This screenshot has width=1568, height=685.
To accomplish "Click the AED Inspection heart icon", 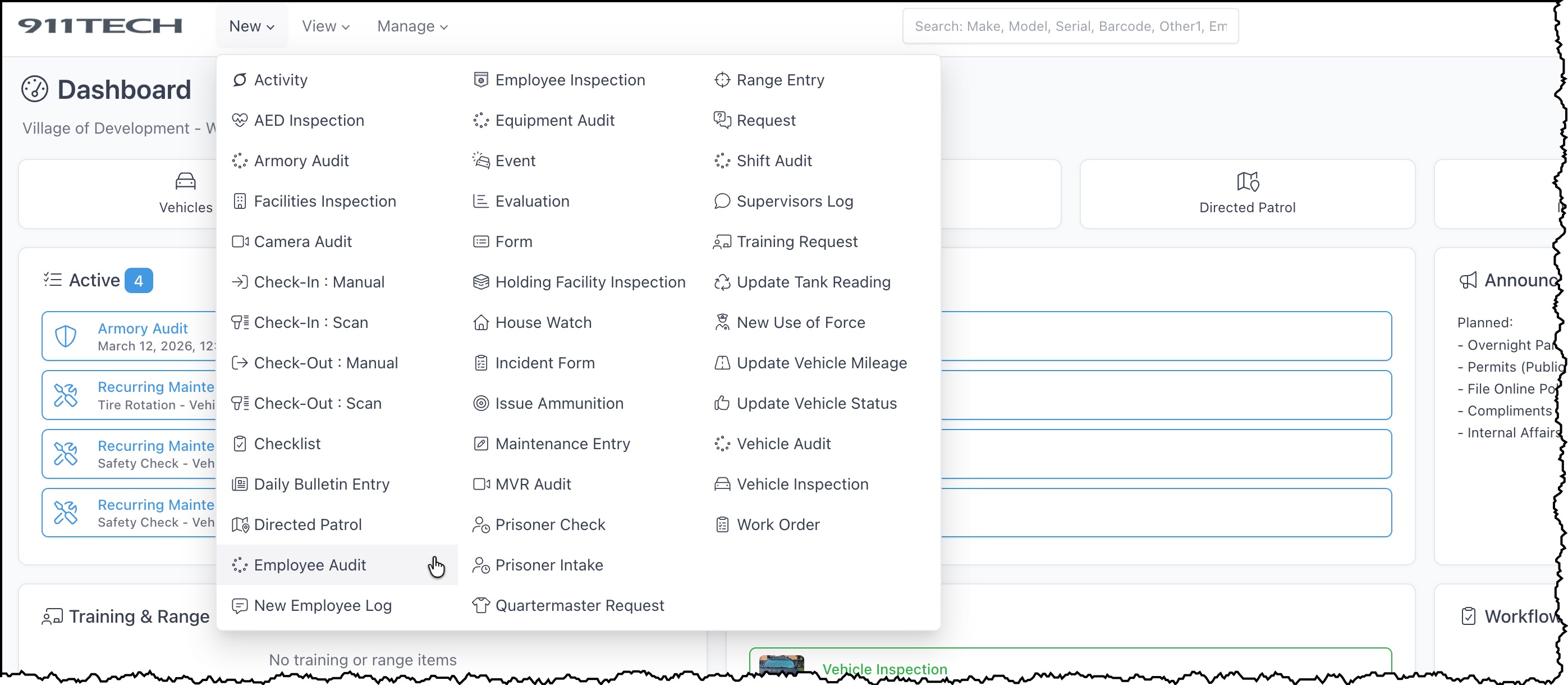I will tap(239, 120).
